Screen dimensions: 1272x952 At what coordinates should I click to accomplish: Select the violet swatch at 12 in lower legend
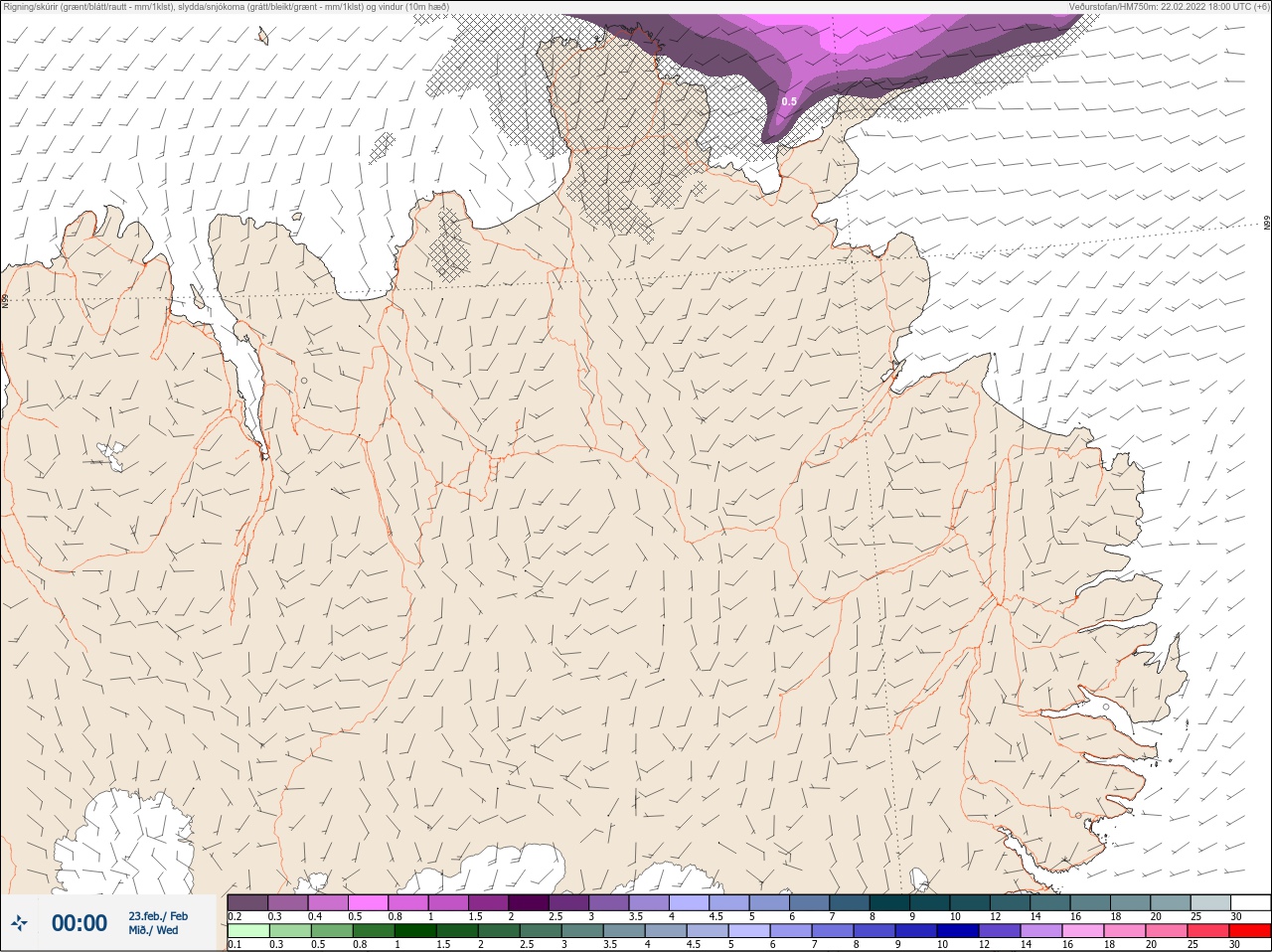click(1000, 930)
